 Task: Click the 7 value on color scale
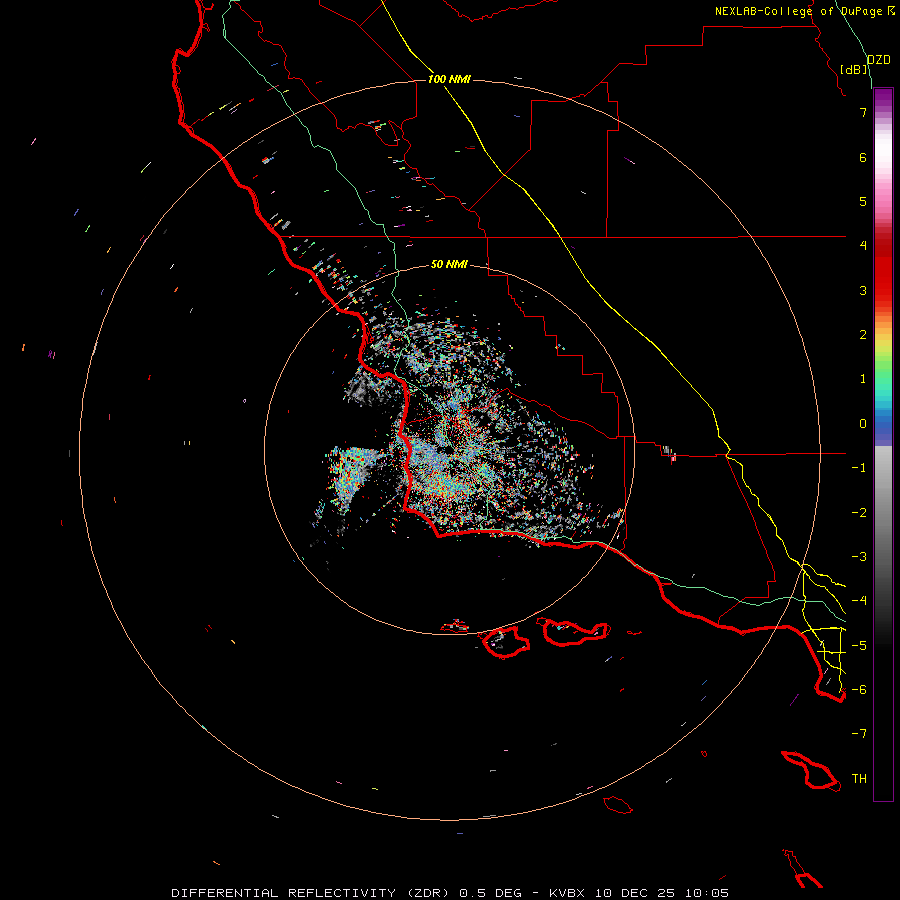pos(863,112)
